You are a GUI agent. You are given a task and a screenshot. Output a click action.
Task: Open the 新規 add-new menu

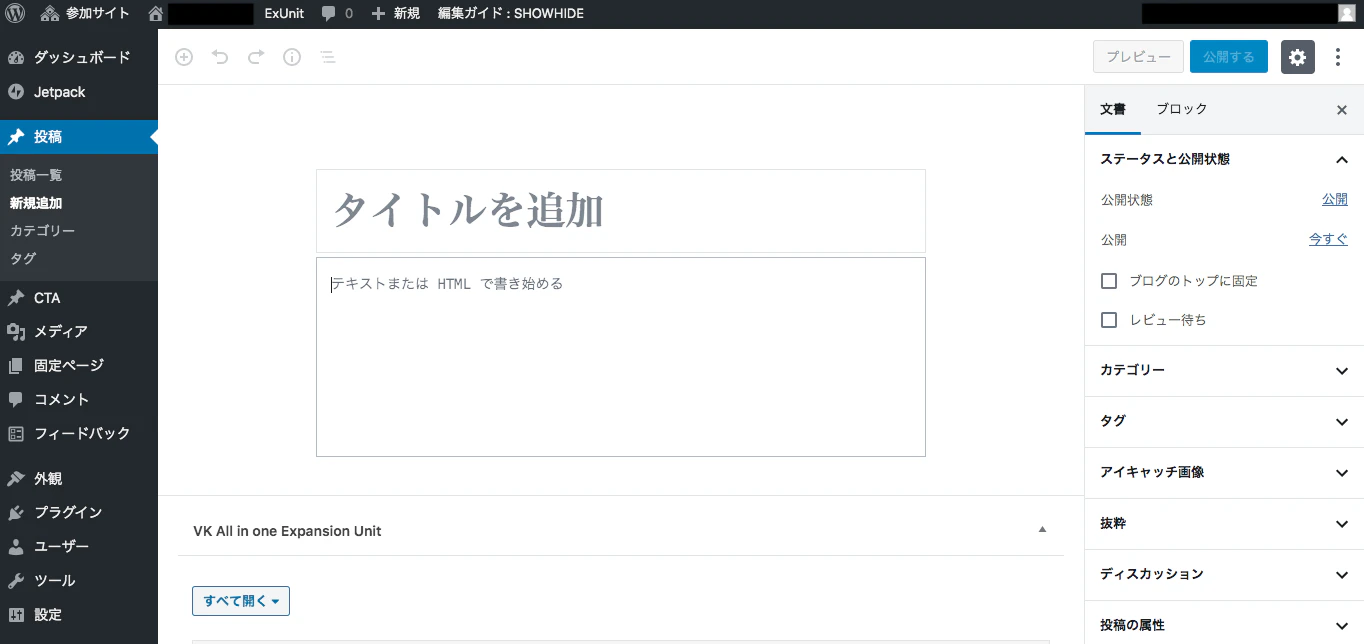(x=396, y=14)
